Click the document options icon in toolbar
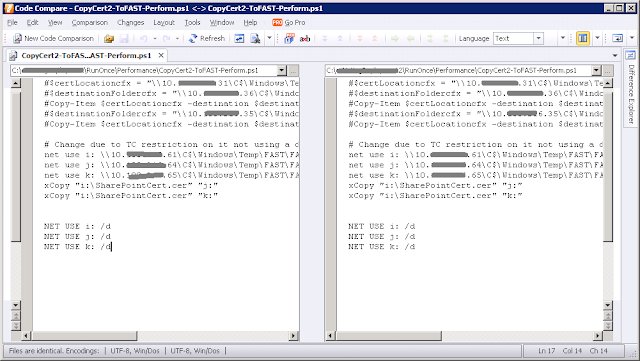This screenshot has width=640, height=361. [x=256, y=38]
